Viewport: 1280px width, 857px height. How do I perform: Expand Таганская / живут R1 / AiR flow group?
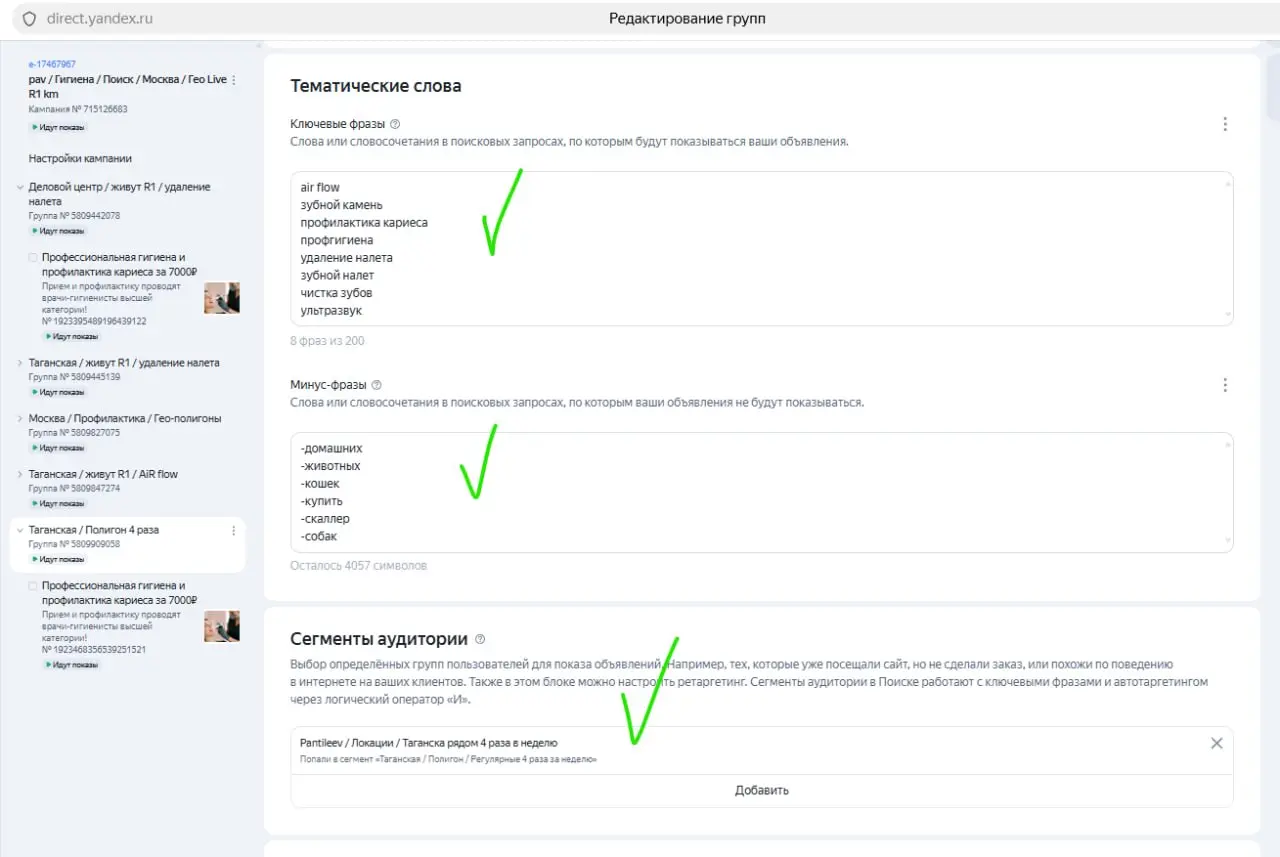pyautogui.click(x=20, y=474)
